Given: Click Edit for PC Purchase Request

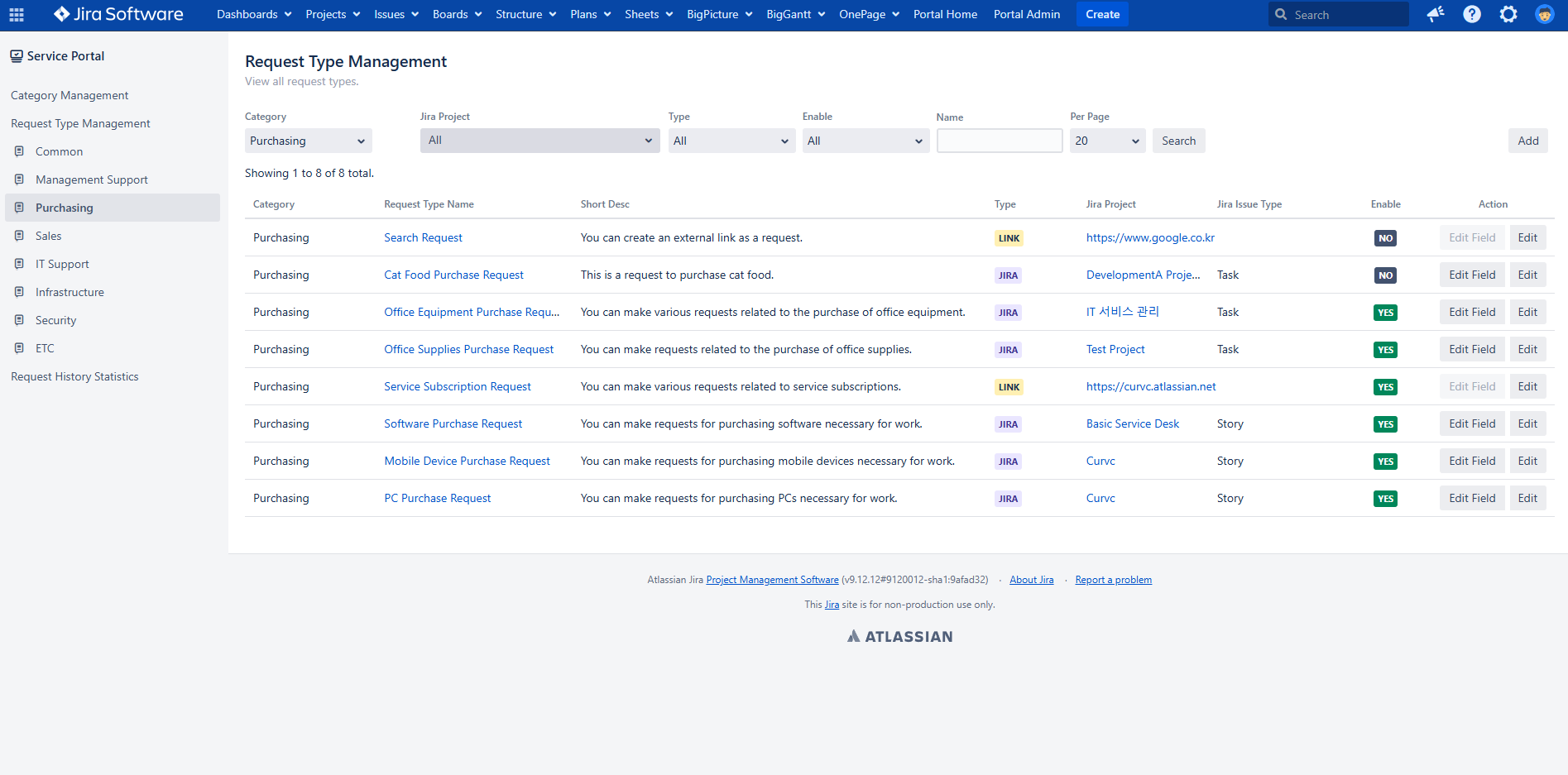Looking at the screenshot, I should click(x=1527, y=498).
